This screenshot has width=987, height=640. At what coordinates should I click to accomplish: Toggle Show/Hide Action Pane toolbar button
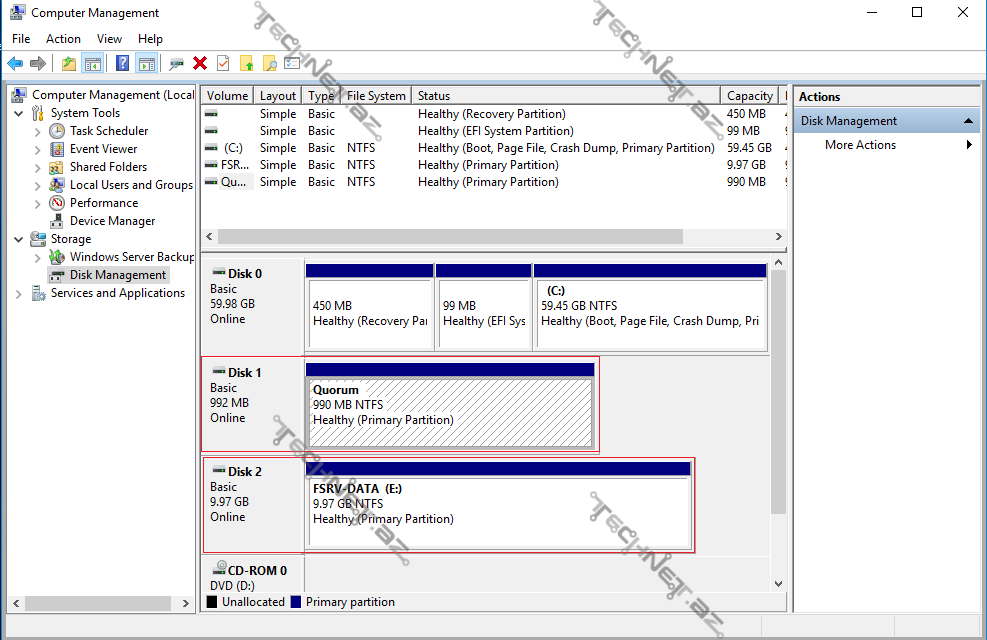coord(147,63)
